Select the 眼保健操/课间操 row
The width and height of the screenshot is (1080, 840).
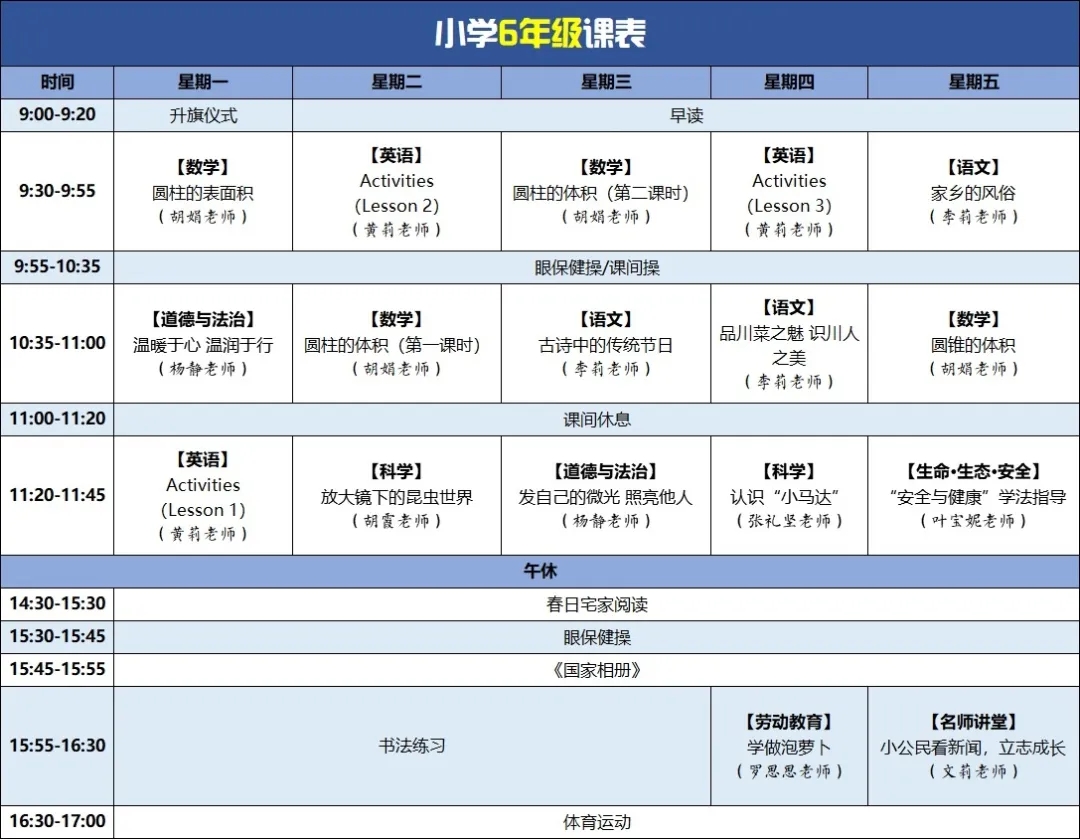click(x=597, y=267)
